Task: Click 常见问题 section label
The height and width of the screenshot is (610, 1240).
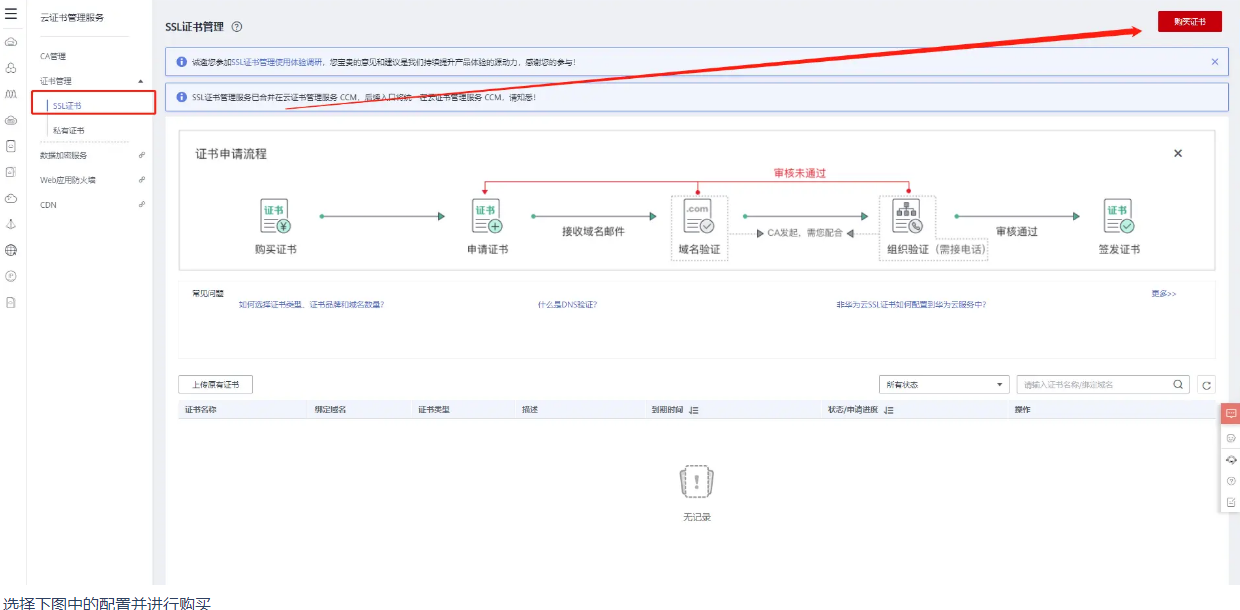Action: 208,294
